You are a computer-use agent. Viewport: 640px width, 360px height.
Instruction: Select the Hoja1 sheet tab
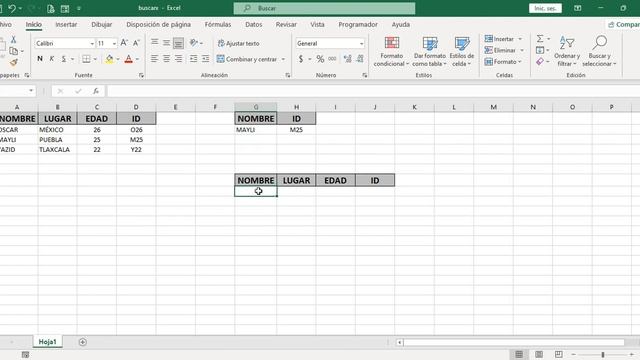tap(47, 342)
